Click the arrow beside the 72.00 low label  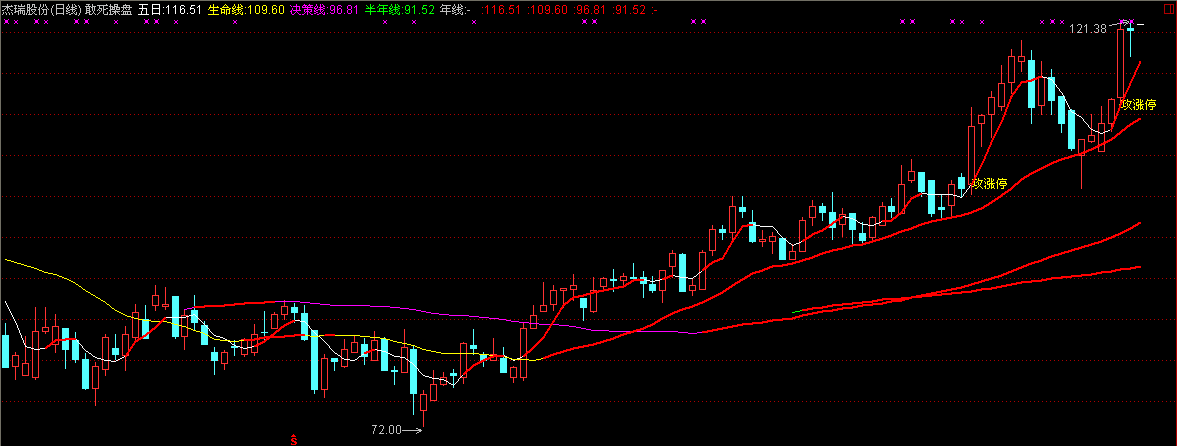(414, 430)
